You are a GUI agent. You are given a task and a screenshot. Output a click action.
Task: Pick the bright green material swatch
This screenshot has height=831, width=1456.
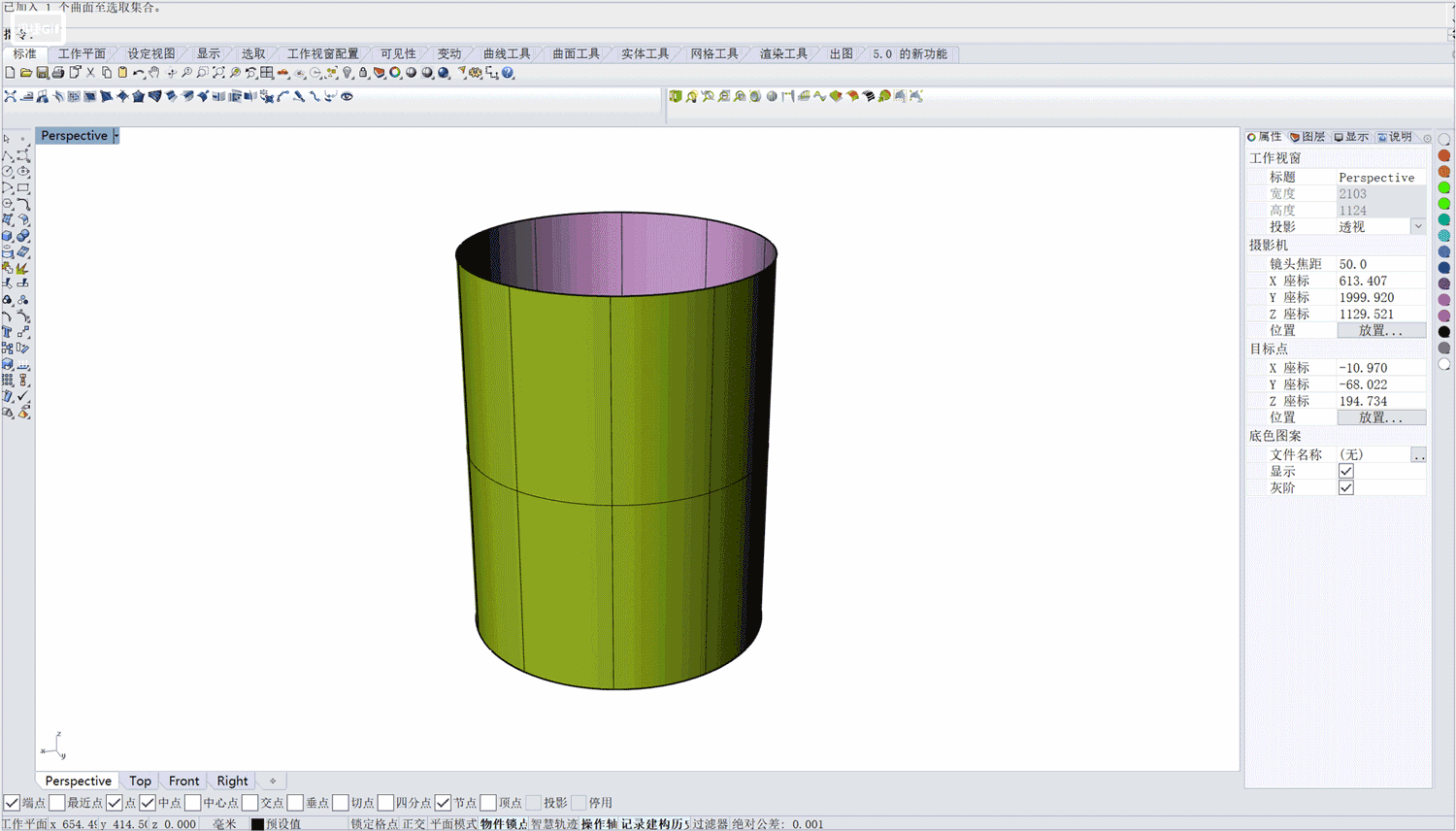pos(1444,187)
